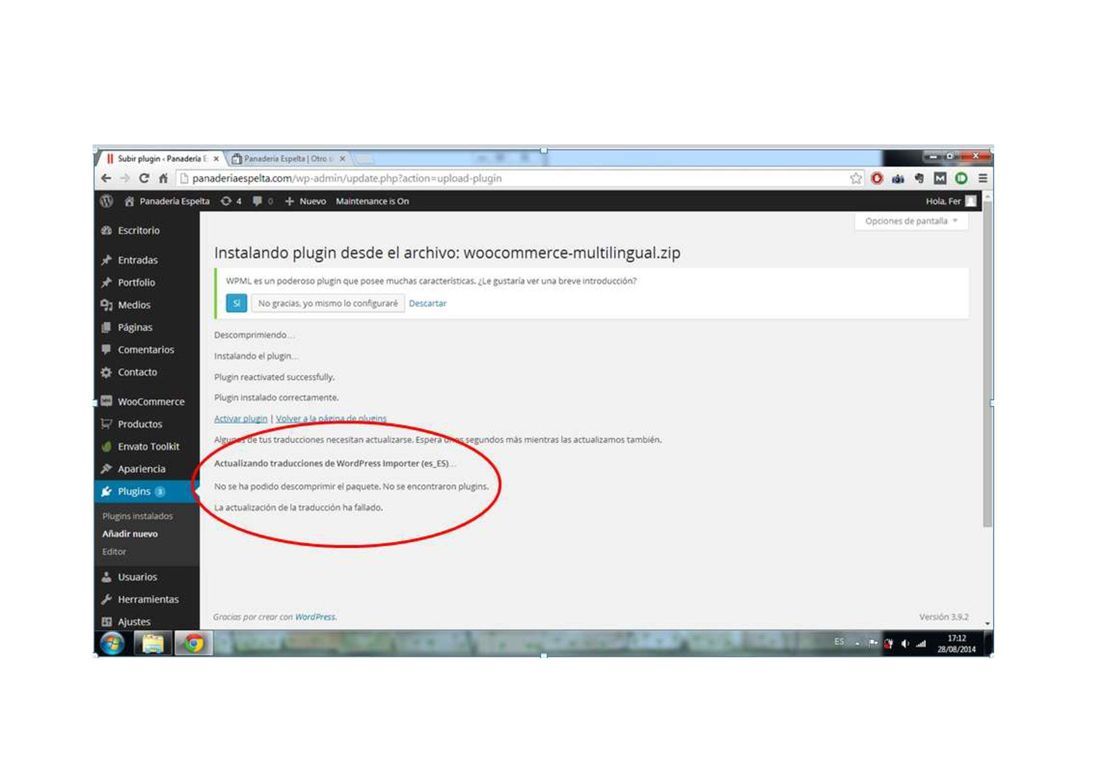This screenshot has width=1100, height=778.
Task: Reload the page with the refresh icon
Action: (x=144, y=179)
